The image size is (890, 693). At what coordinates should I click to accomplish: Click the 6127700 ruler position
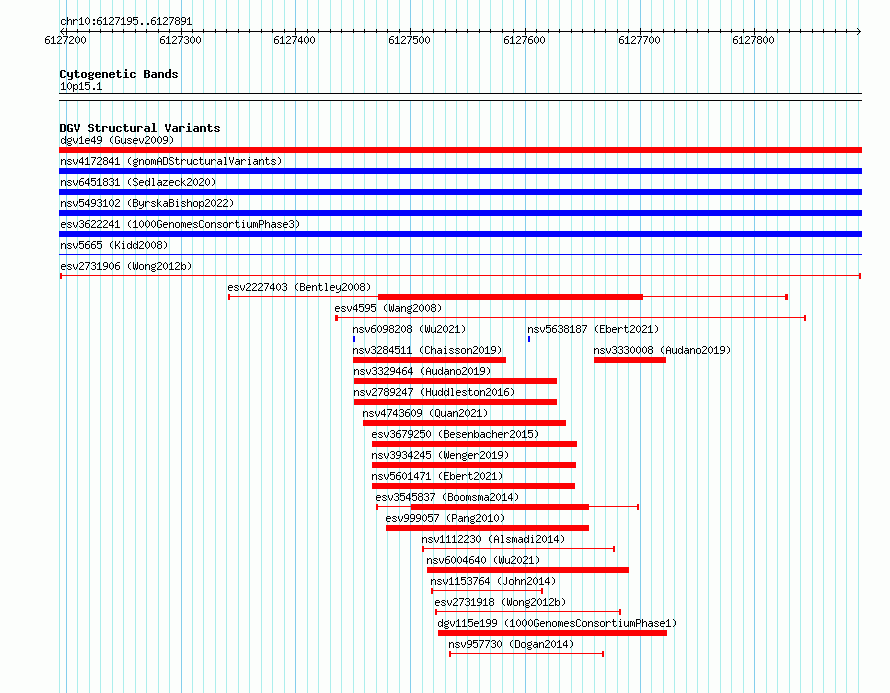coord(639,40)
